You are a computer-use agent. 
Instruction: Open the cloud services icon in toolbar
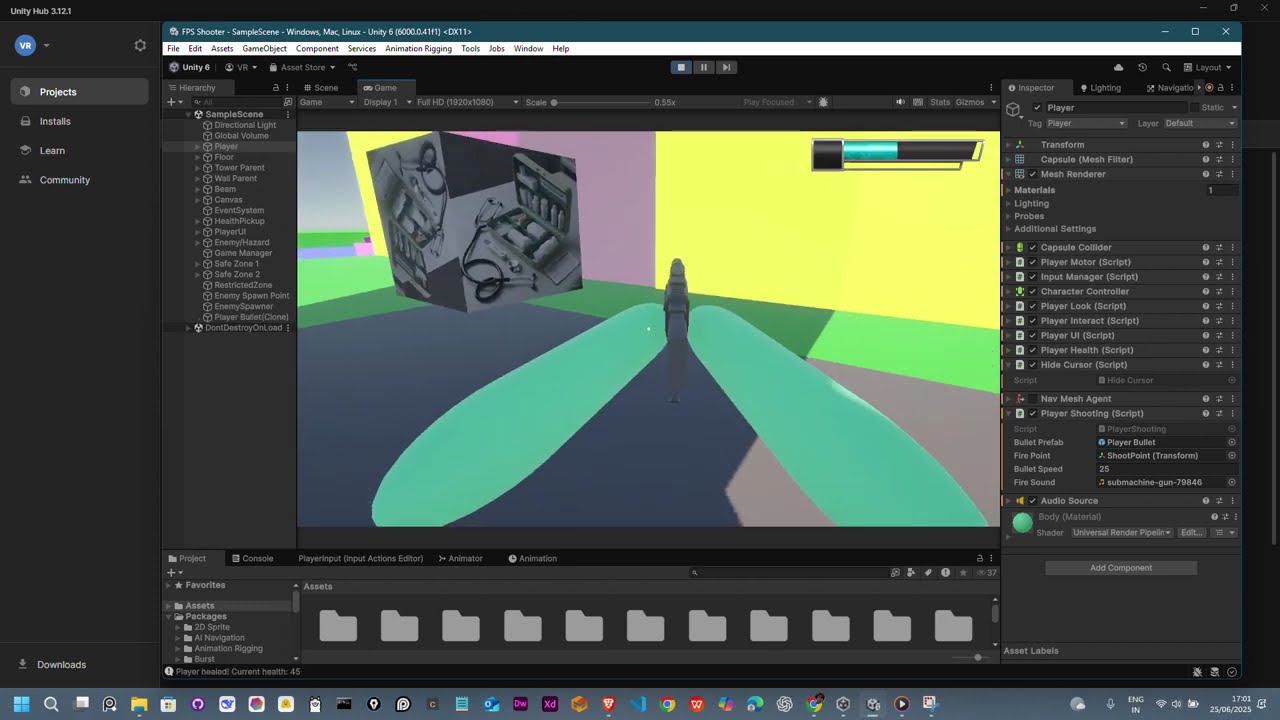(x=1118, y=67)
